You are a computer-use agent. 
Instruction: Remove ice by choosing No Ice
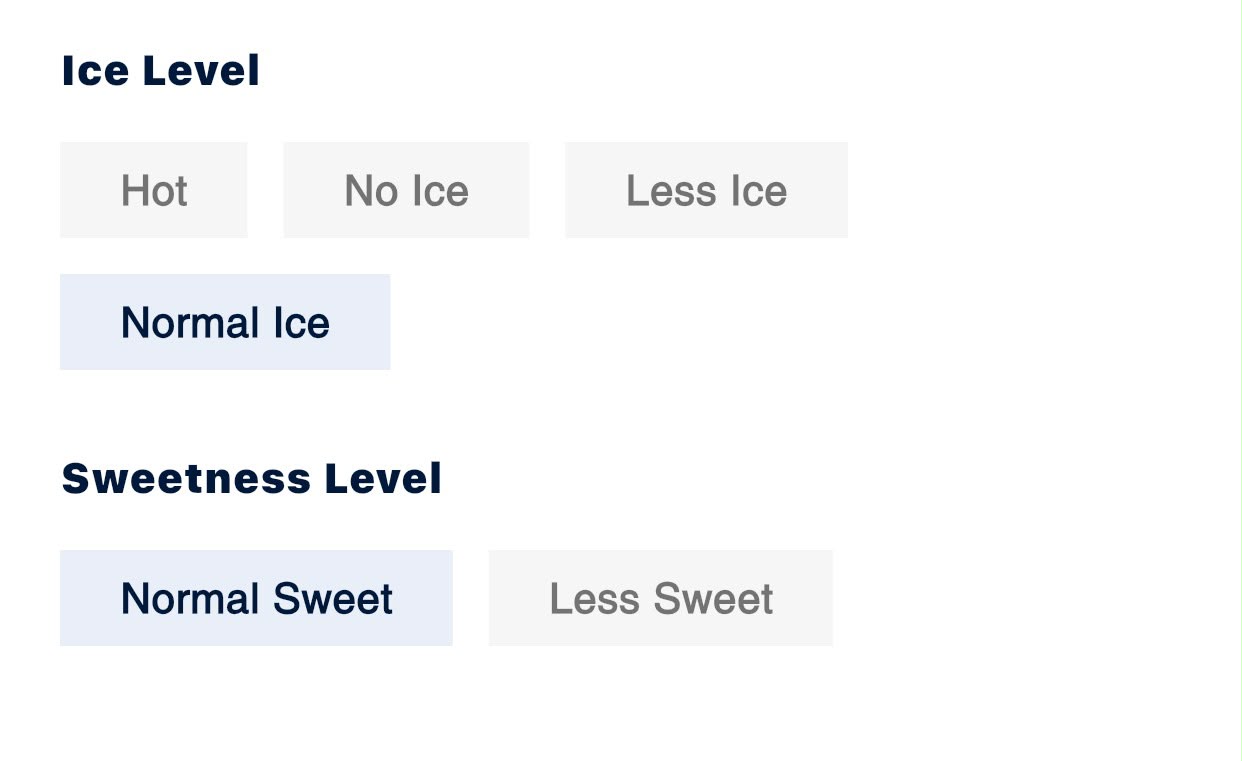point(406,190)
